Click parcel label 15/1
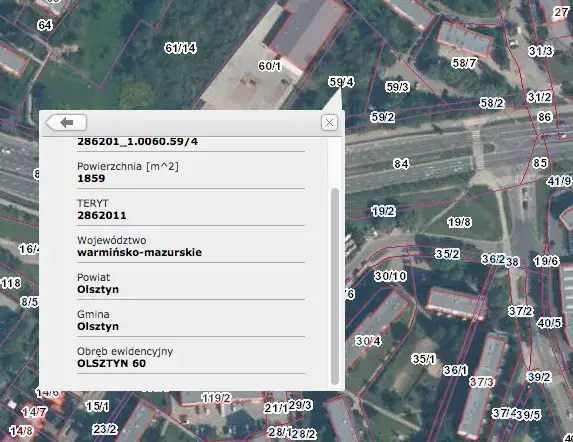This screenshot has height=442, width=573. tap(97, 406)
